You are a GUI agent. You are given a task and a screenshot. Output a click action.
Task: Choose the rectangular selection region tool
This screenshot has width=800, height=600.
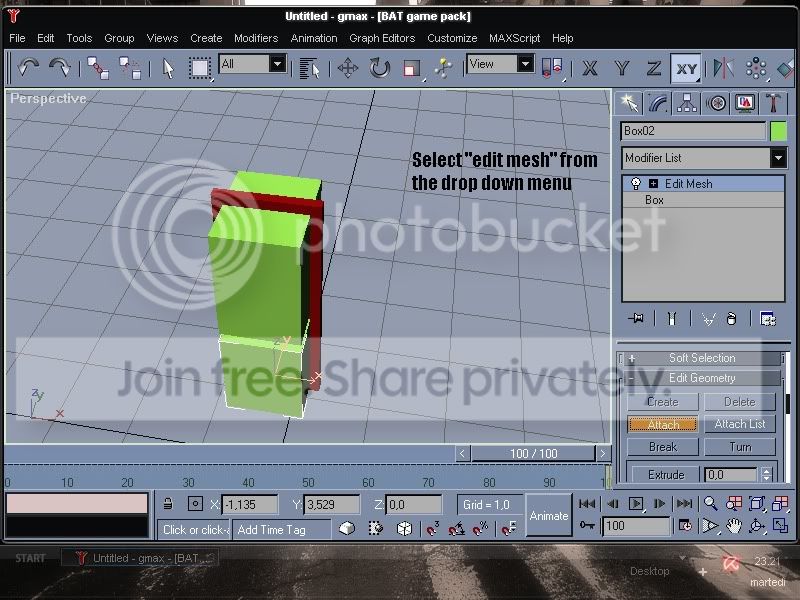pos(199,68)
